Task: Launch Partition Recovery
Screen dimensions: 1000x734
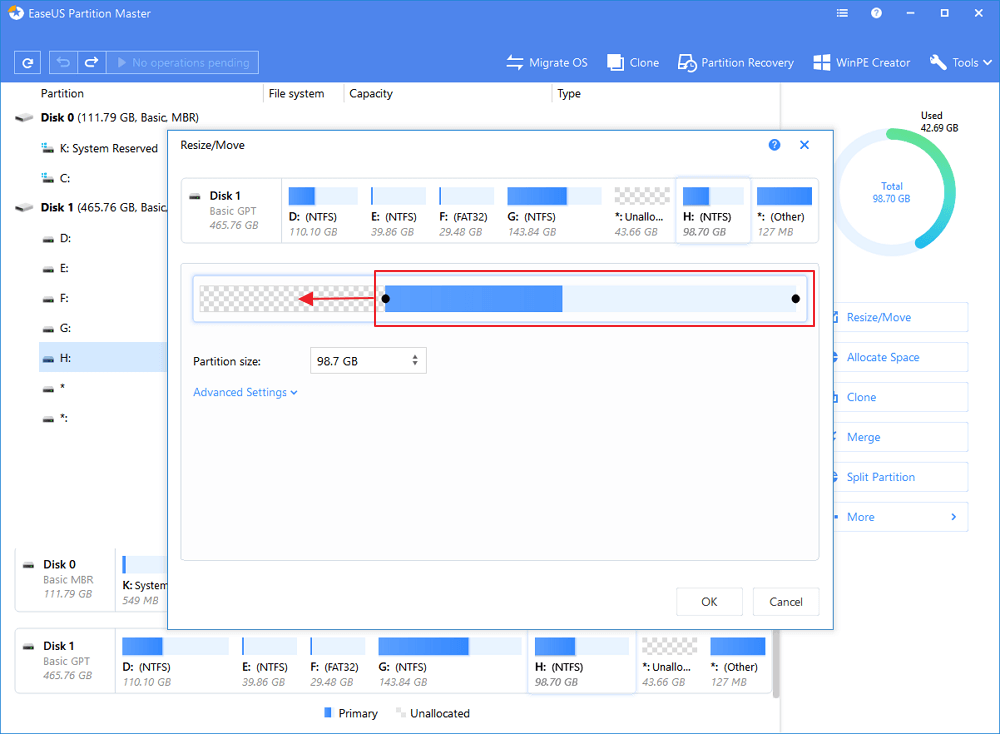Action: [x=736, y=62]
